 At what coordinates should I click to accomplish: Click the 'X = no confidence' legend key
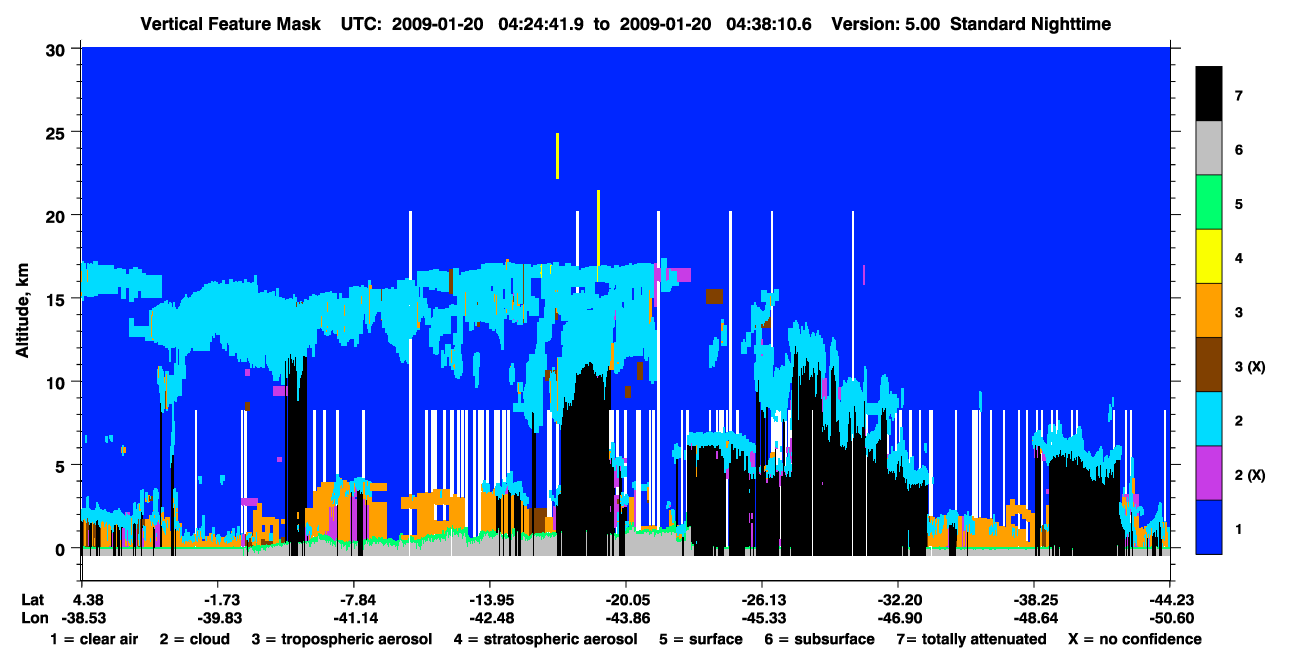(1135, 639)
